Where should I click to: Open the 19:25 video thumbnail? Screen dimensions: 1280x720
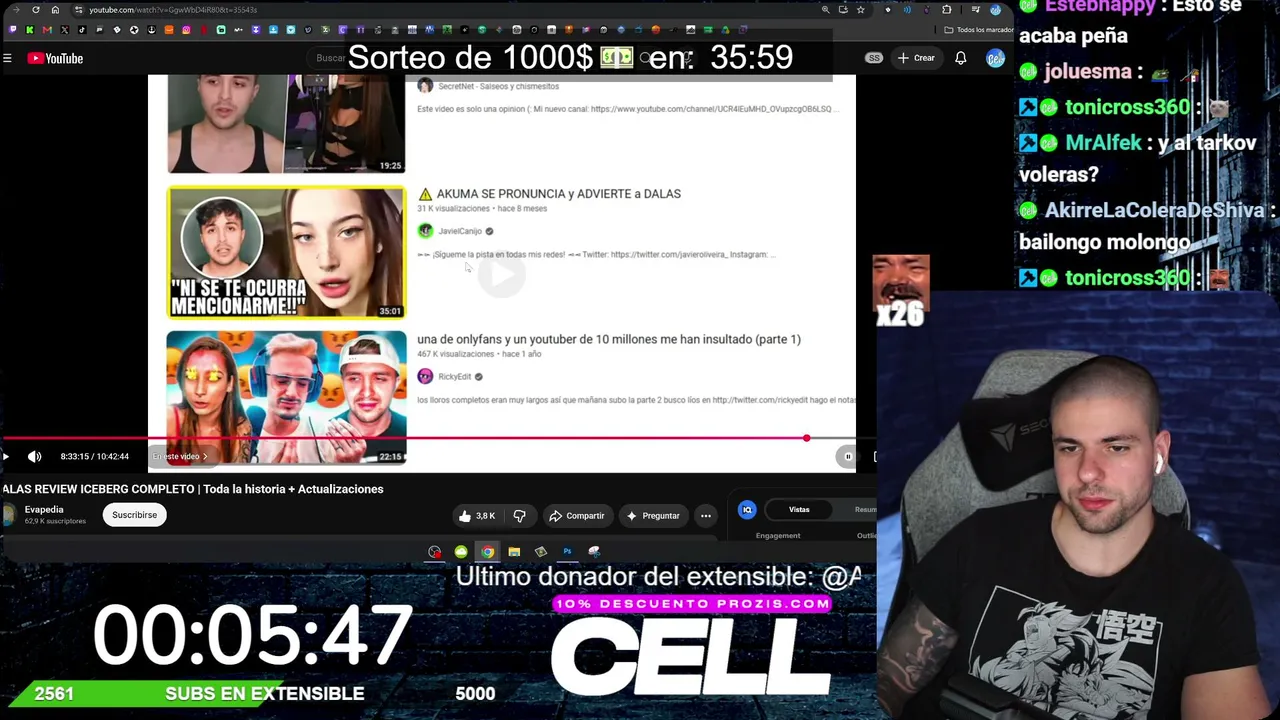286,124
